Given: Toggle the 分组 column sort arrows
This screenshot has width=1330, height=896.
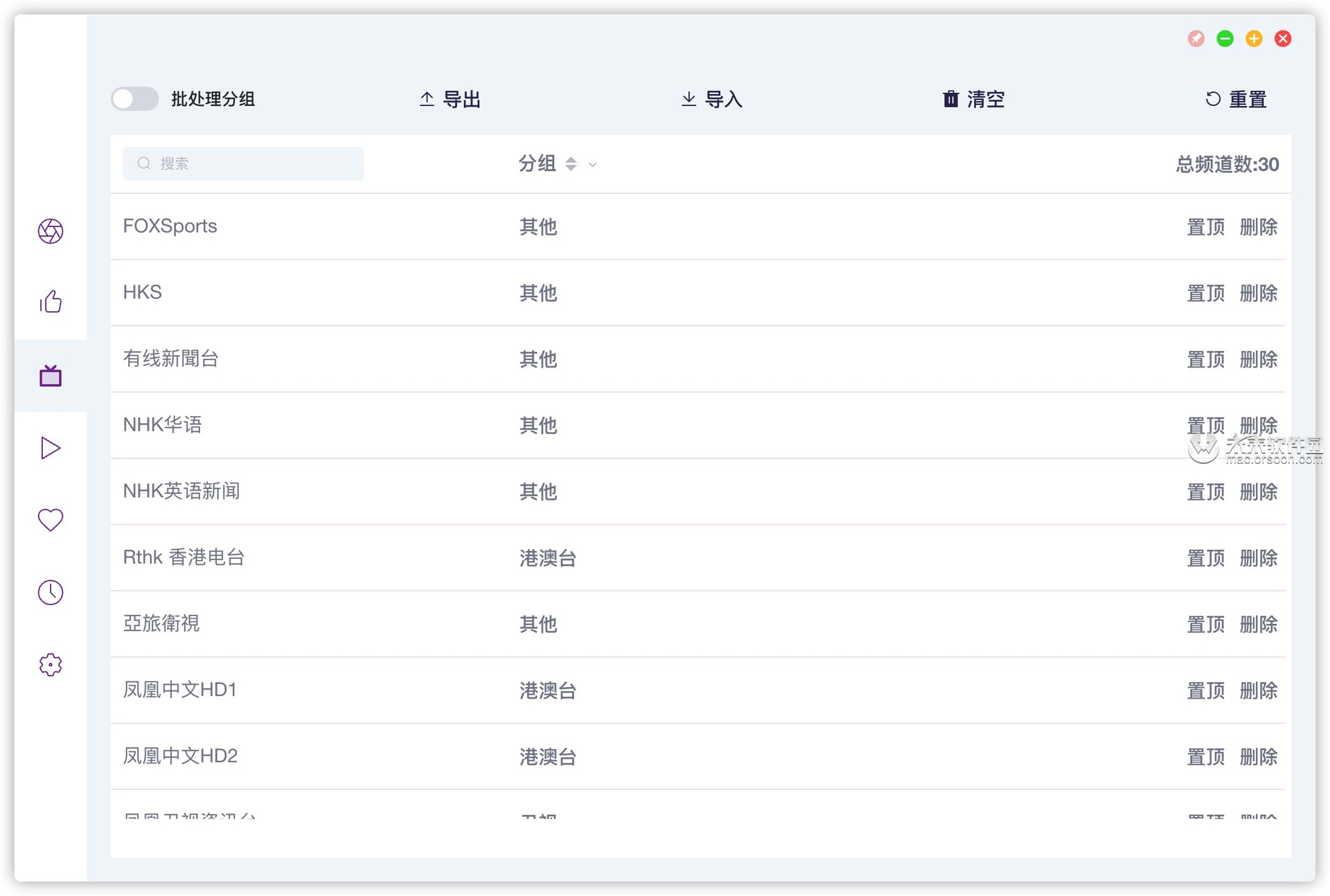Looking at the screenshot, I should point(570,164).
